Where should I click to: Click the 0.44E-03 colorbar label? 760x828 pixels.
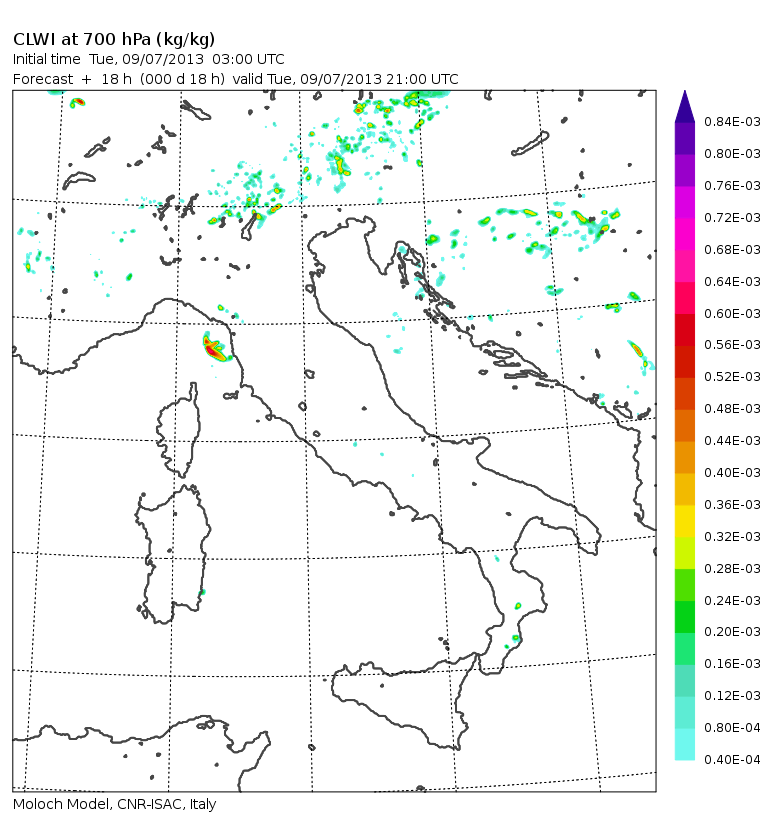point(732,440)
